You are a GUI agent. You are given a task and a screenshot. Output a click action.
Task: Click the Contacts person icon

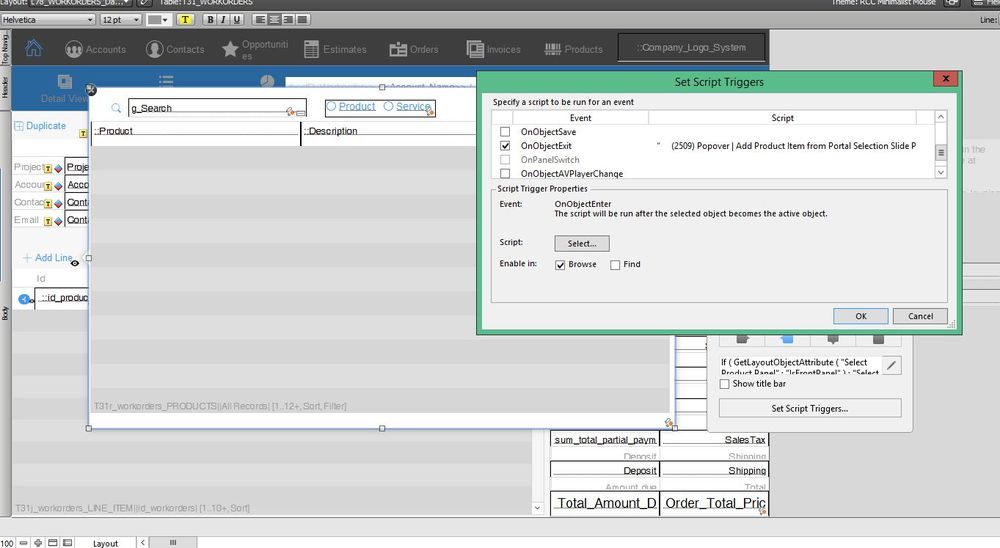pyautogui.click(x=154, y=49)
